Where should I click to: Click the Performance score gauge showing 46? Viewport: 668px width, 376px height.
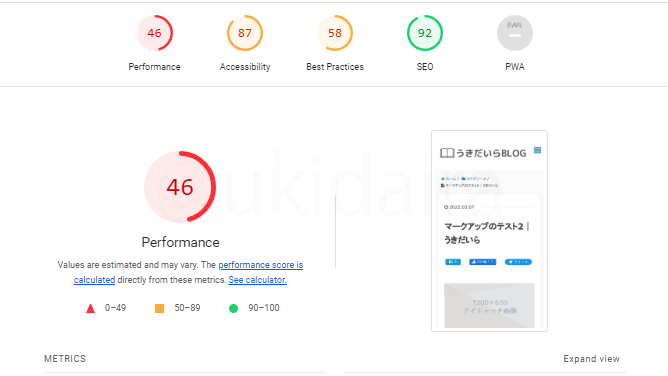click(x=155, y=33)
